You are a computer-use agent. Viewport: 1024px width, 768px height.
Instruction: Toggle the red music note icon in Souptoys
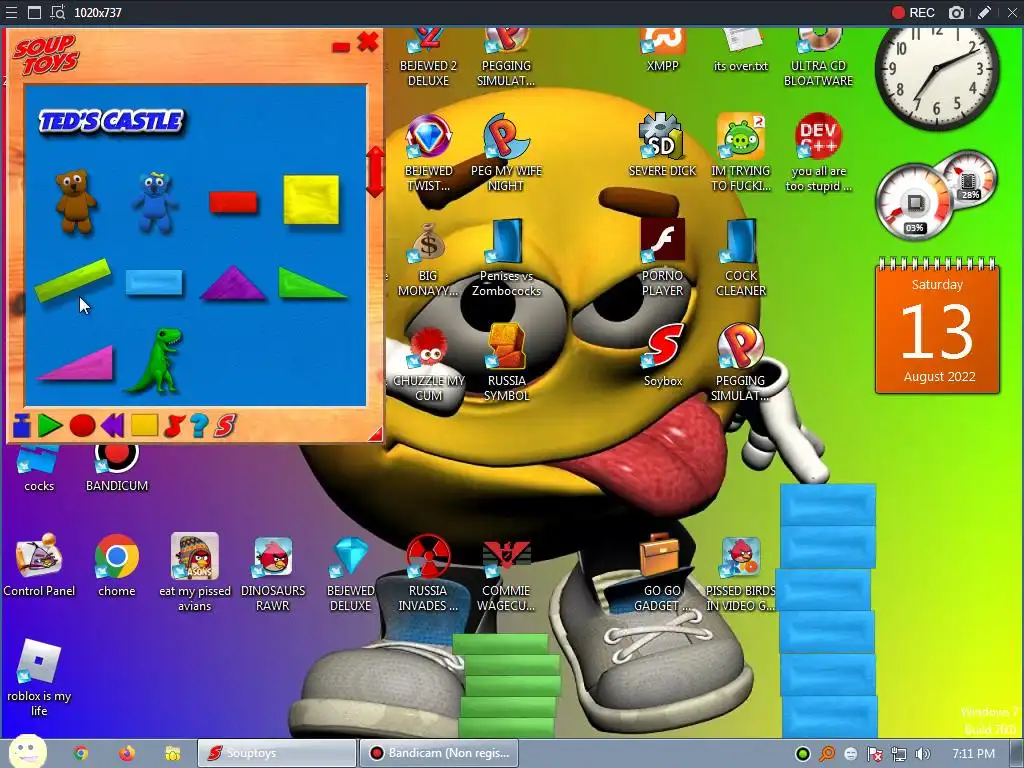point(174,425)
